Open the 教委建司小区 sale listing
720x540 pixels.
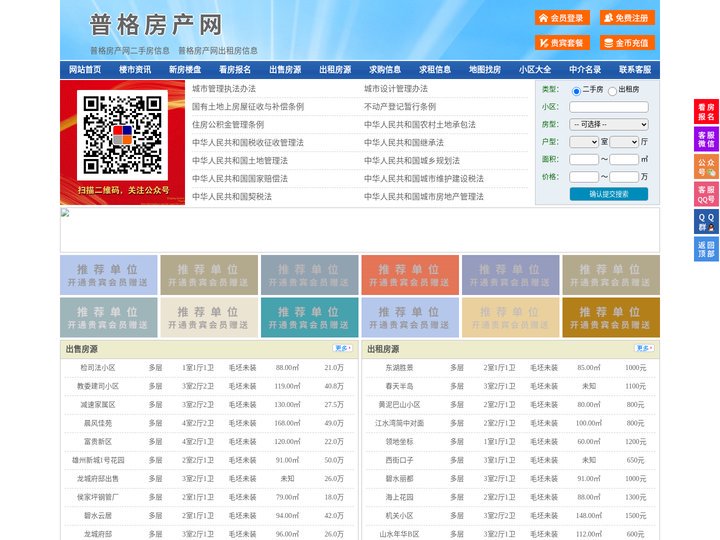tap(98, 386)
